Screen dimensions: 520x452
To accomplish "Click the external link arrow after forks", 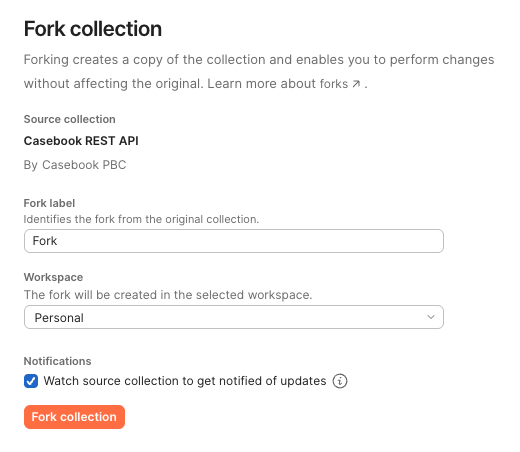I will click(356, 84).
